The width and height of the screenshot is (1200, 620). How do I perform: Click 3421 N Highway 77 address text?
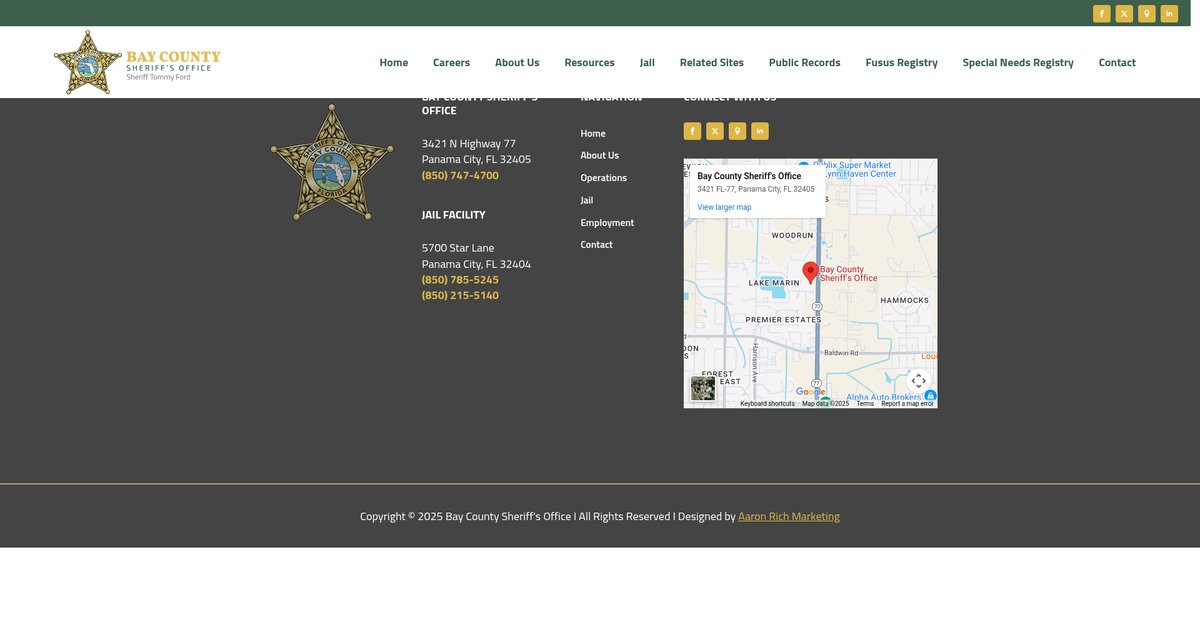click(469, 143)
